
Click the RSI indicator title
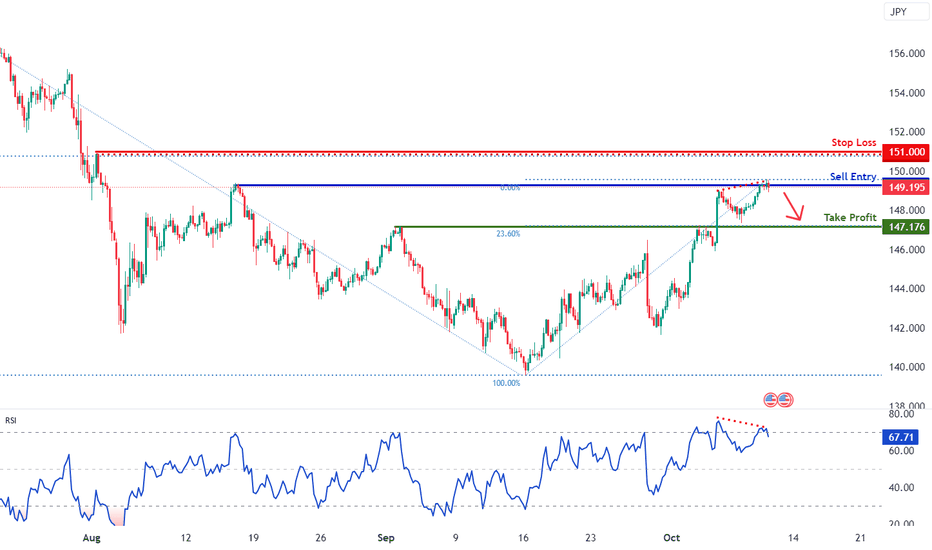[11, 420]
